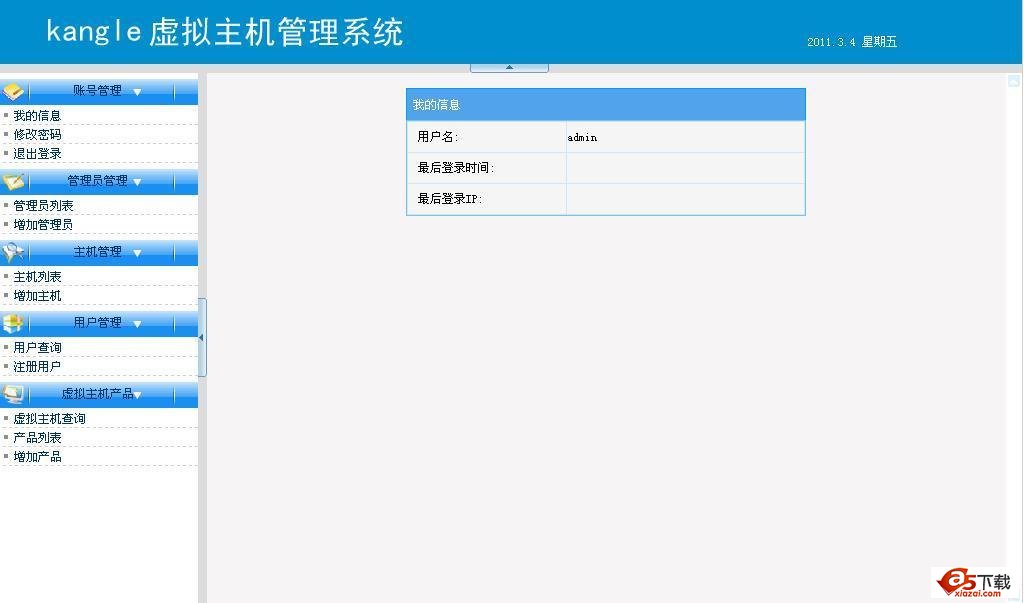Click the 管理员管理 section header
Screen dimensions: 1024x603
pyautogui.click(x=99, y=182)
